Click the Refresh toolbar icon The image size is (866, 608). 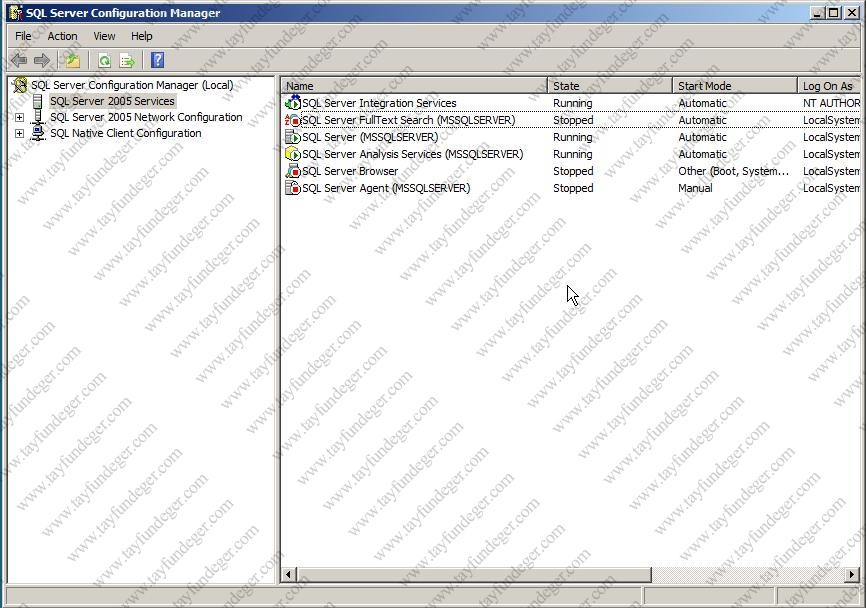coord(104,60)
